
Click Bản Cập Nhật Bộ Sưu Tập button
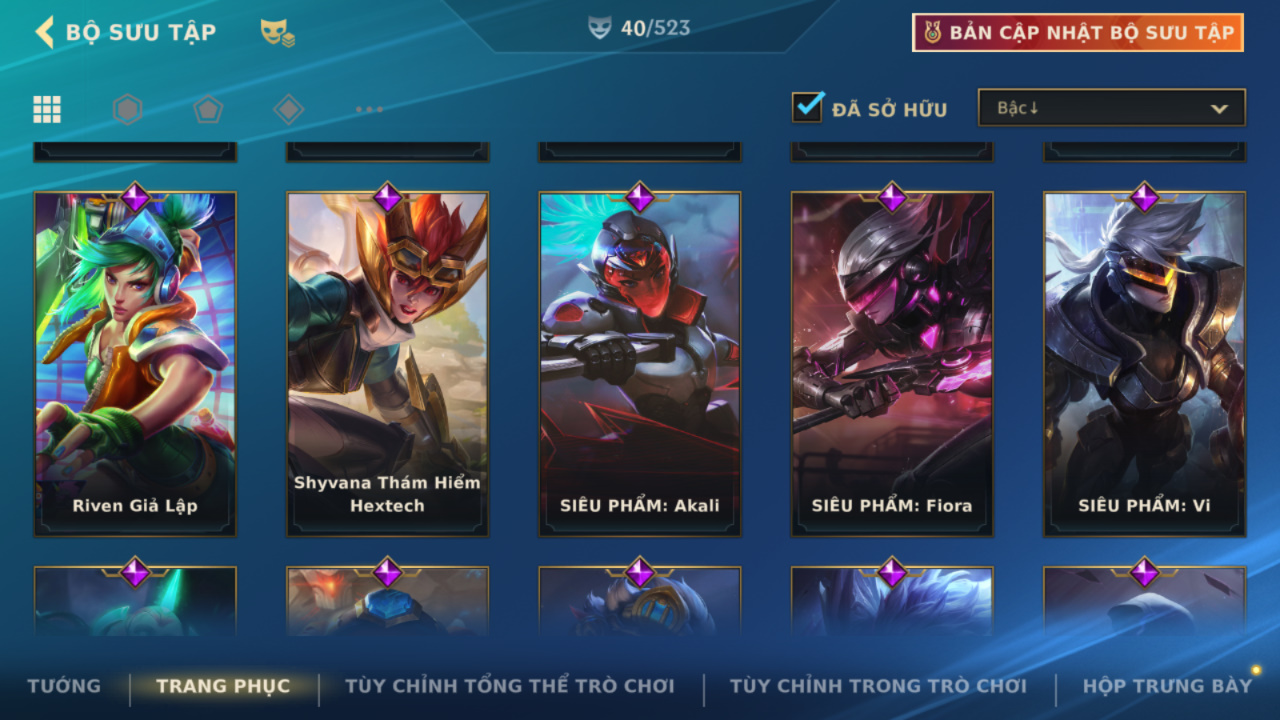click(x=1078, y=32)
